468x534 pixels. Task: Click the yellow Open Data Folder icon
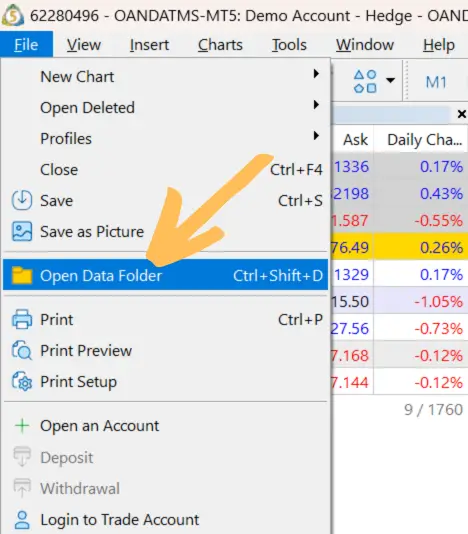click(x=22, y=275)
